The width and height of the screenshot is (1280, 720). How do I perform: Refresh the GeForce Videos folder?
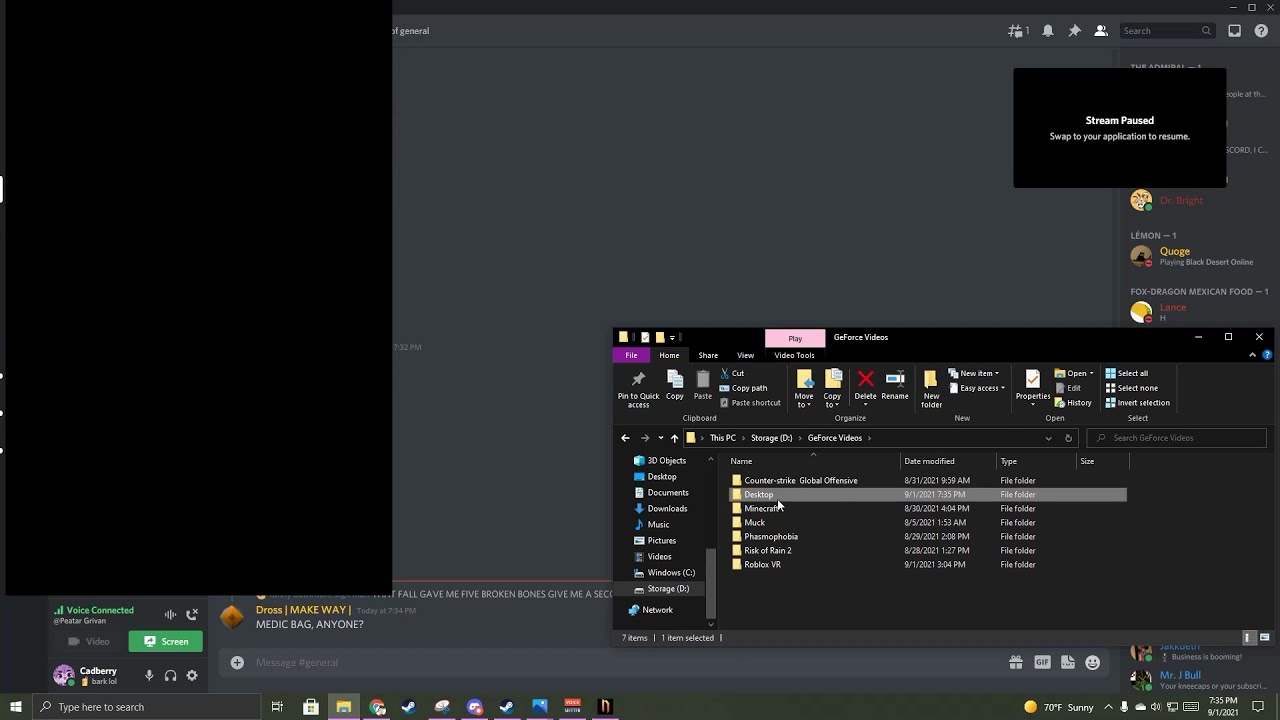(1068, 438)
